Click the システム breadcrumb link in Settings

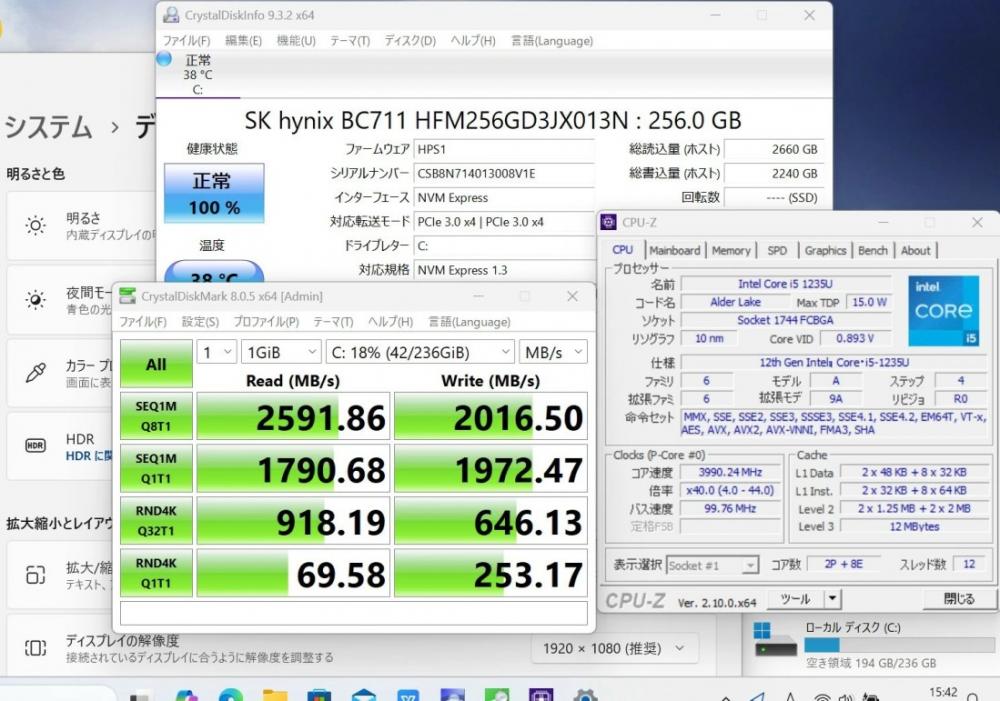[48, 126]
